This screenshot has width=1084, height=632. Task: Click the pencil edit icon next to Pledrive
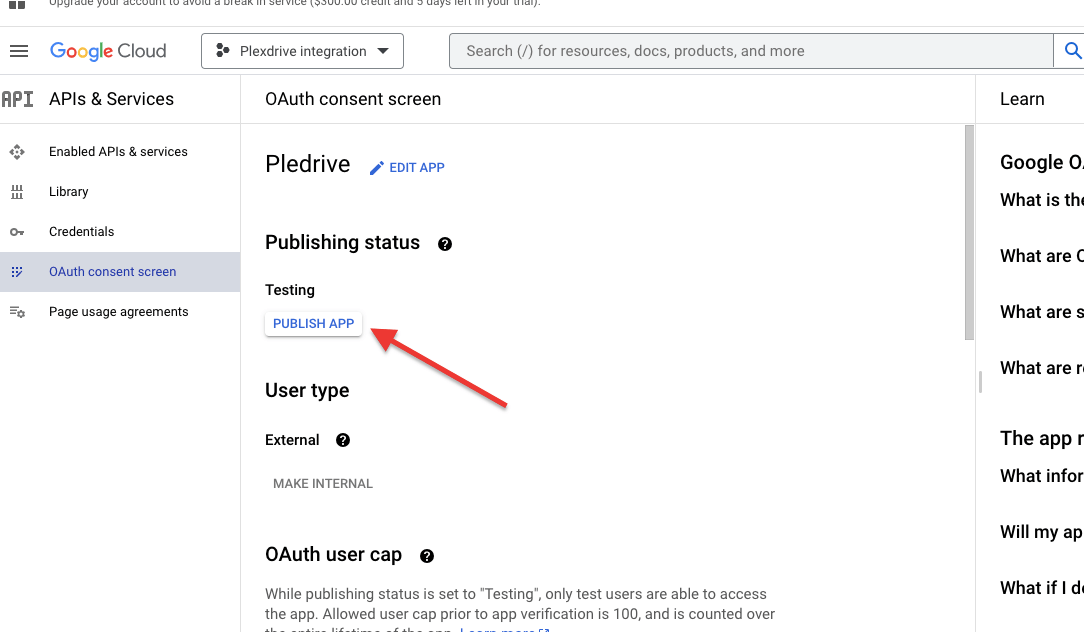377,168
